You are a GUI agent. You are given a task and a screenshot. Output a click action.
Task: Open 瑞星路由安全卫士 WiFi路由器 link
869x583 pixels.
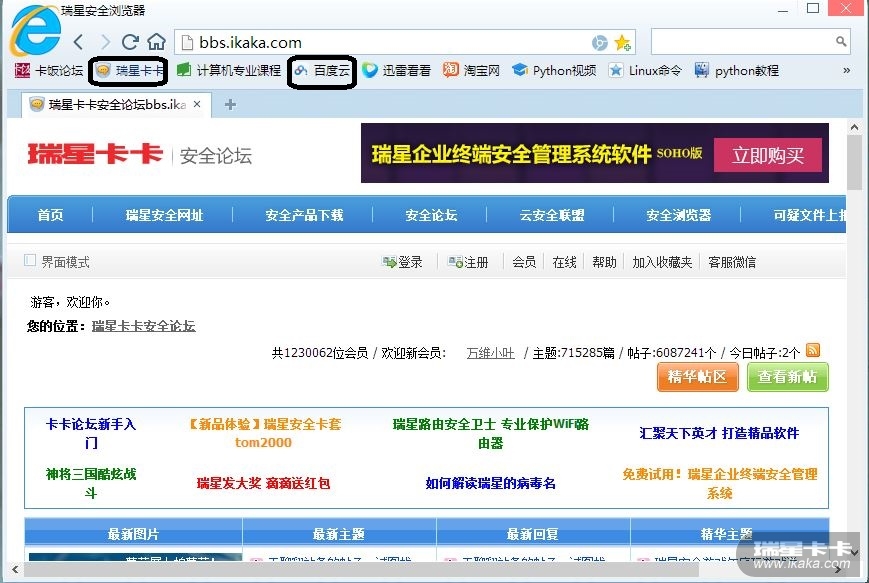click(490, 433)
